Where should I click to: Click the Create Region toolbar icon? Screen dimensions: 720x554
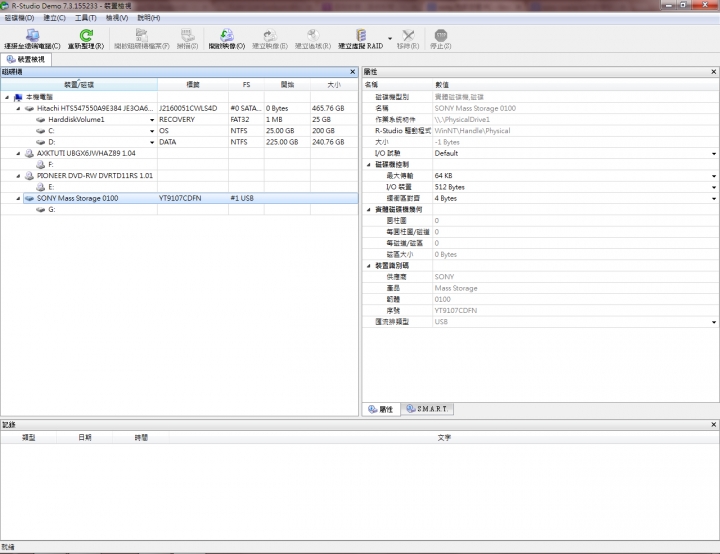(x=313, y=35)
